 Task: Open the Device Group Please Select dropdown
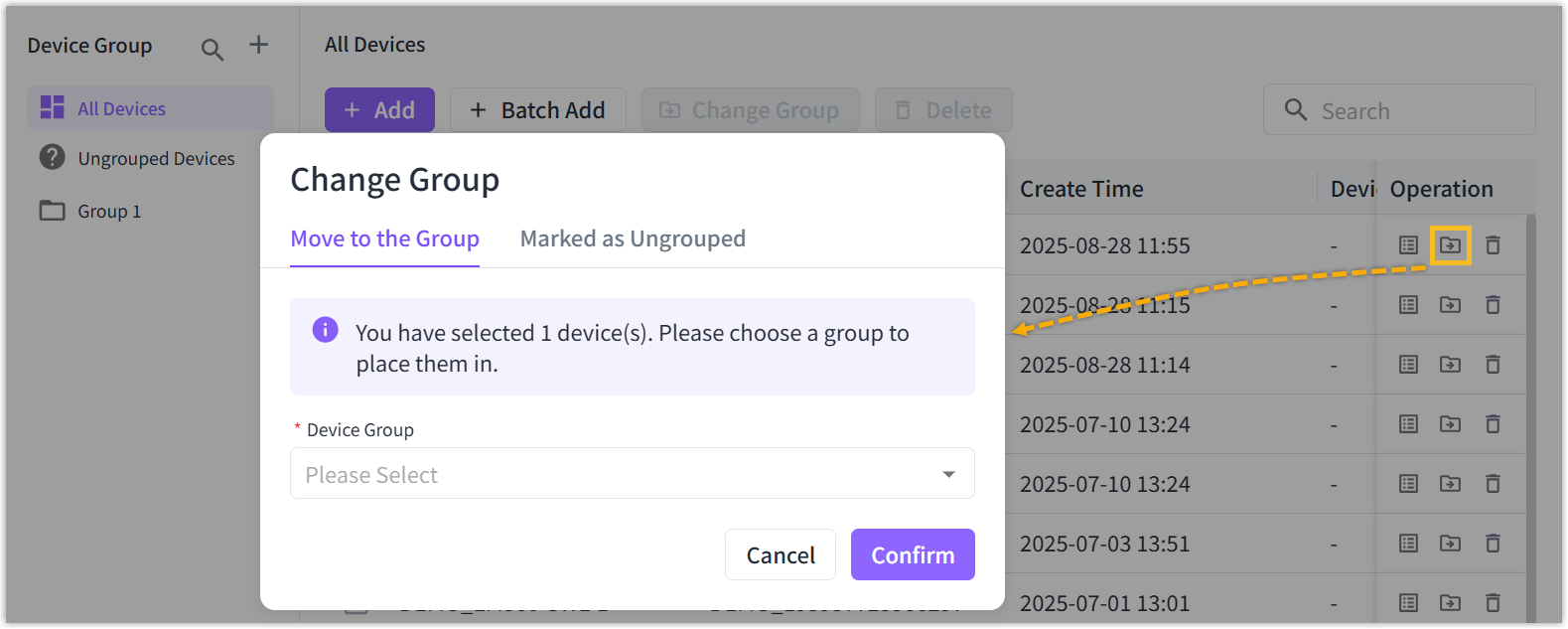pos(616,474)
